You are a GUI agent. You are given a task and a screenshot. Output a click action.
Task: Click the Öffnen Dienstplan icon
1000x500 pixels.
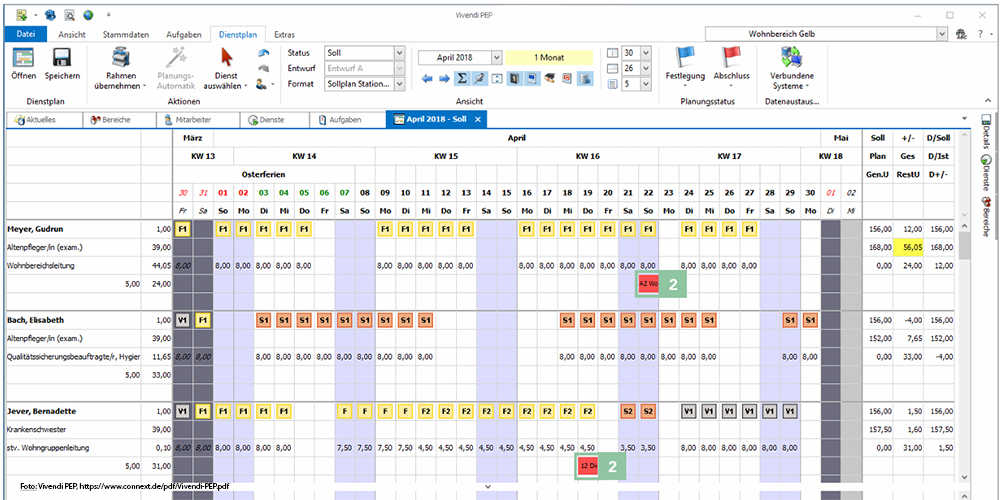[24, 59]
